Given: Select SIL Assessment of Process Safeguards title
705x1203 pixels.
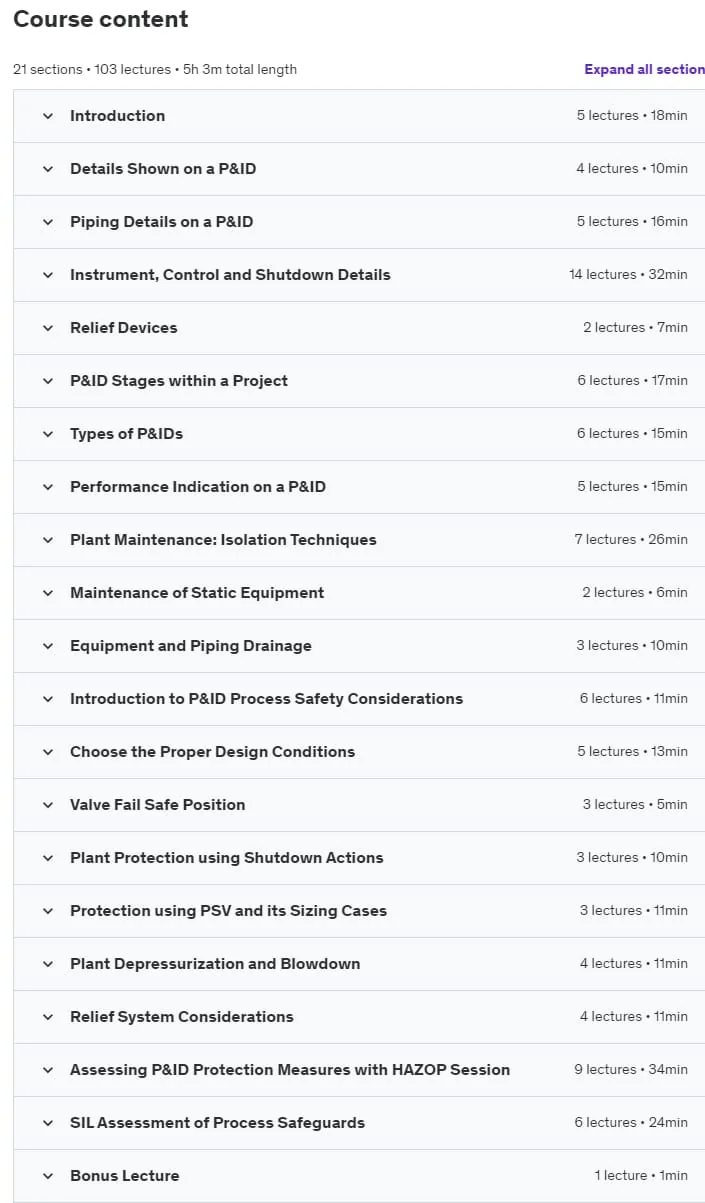Looking at the screenshot, I should (217, 1123).
